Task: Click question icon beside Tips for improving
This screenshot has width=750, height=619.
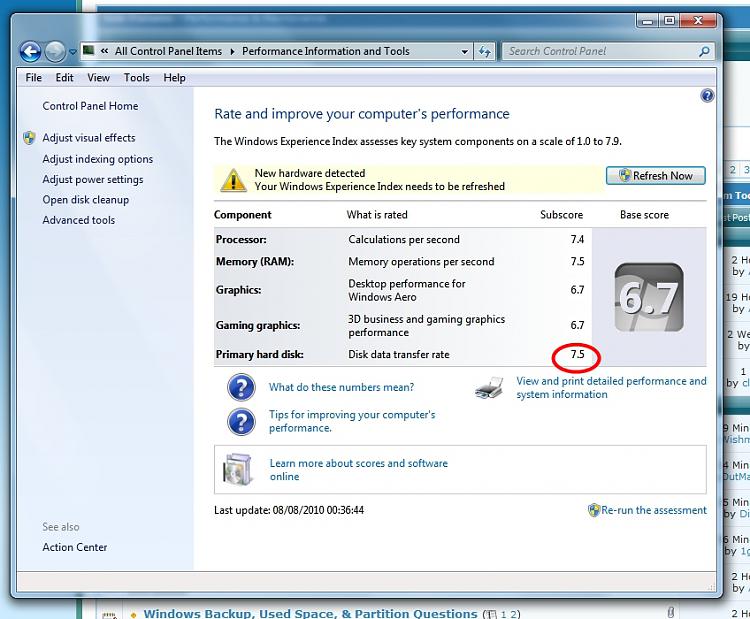Action: click(x=242, y=421)
